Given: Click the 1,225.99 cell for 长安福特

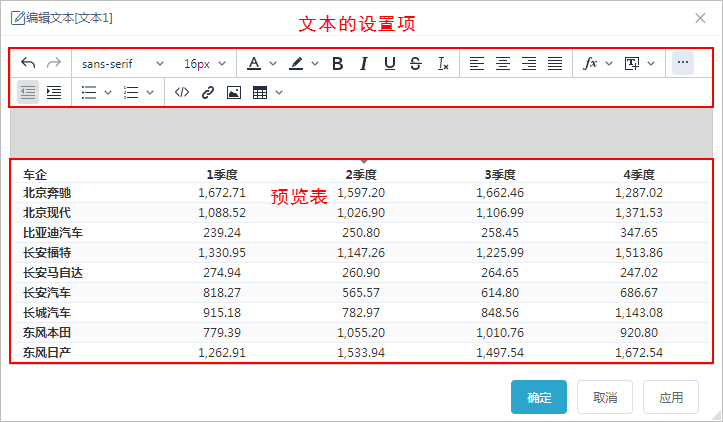Looking at the screenshot, I should coord(500,253).
